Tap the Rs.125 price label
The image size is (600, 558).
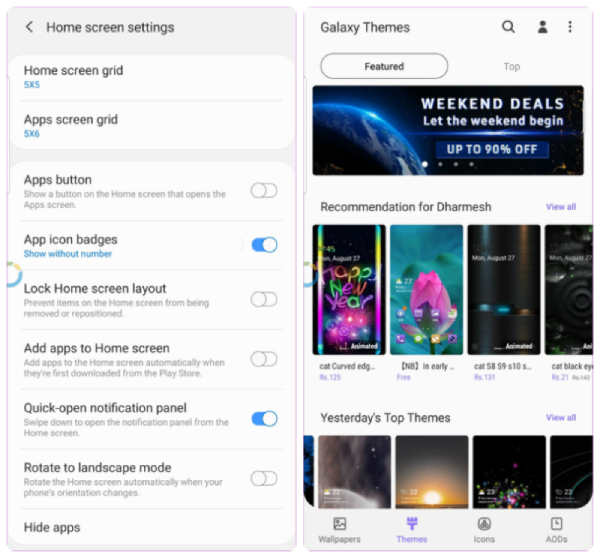330,377
